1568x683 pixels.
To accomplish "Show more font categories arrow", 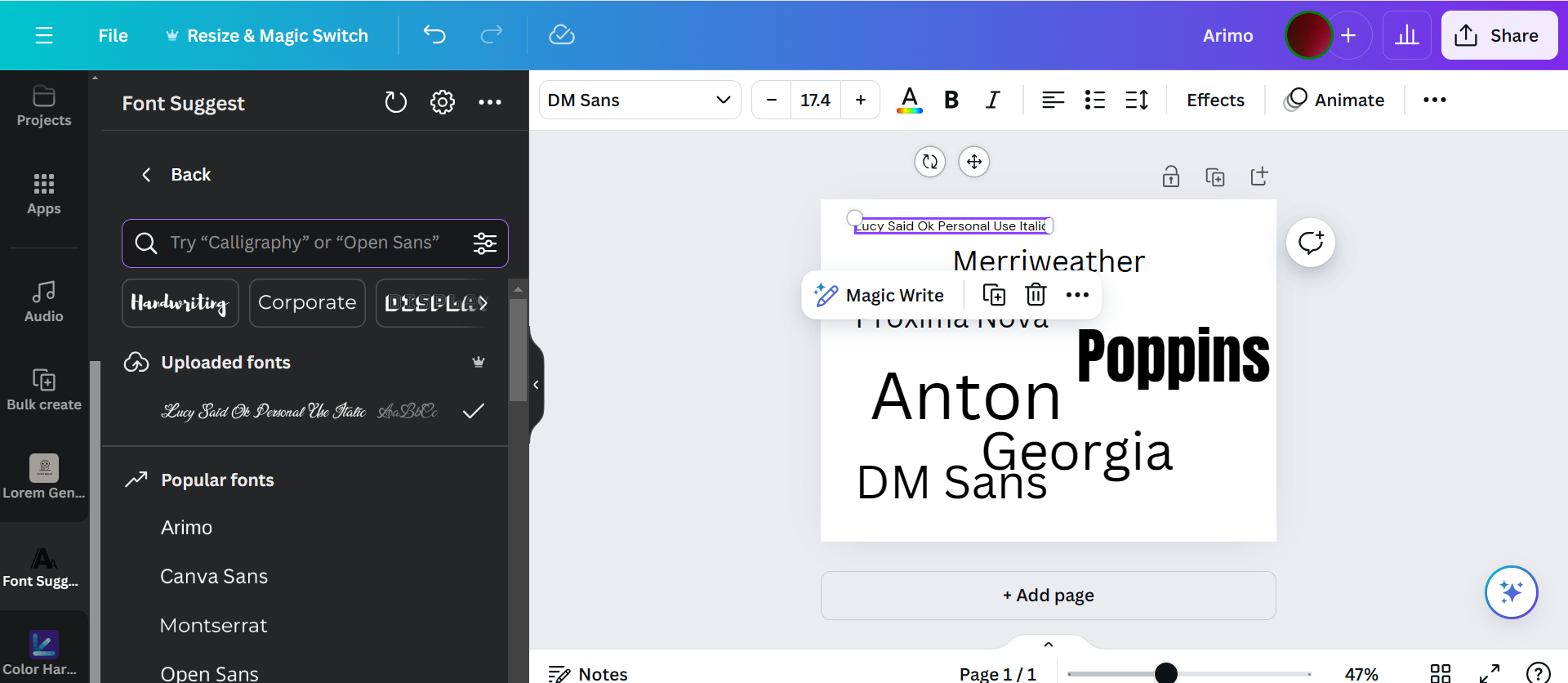I will coord(483,303).
